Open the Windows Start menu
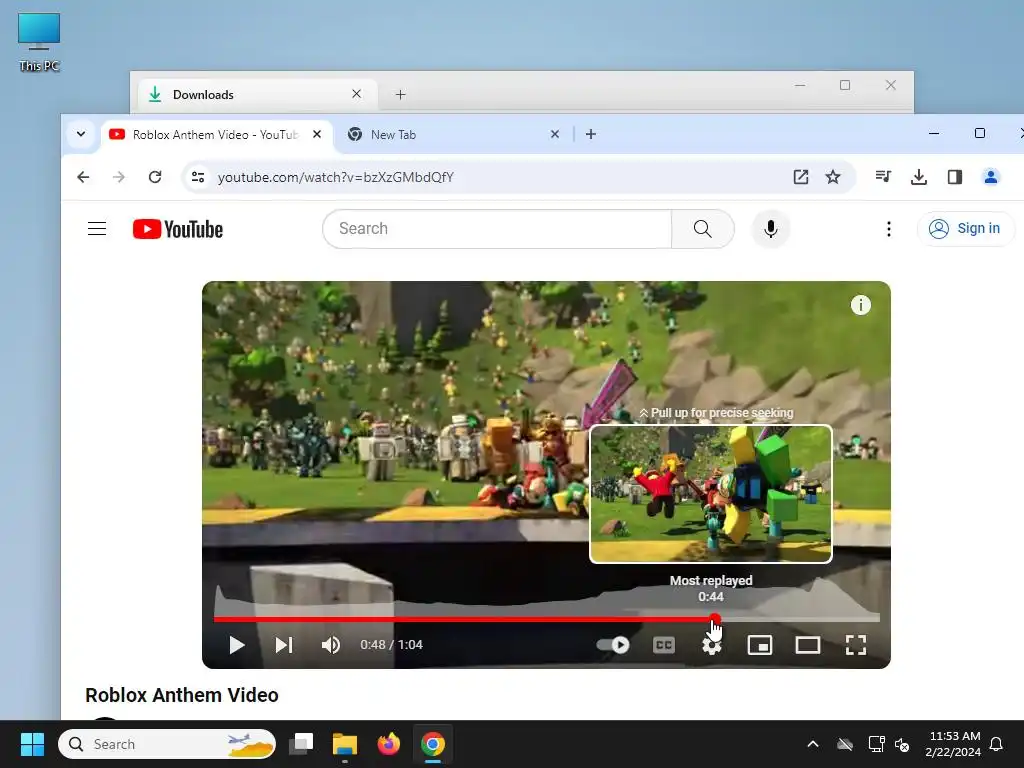This screenshot has width=1024, height=768. pos(32,744)
